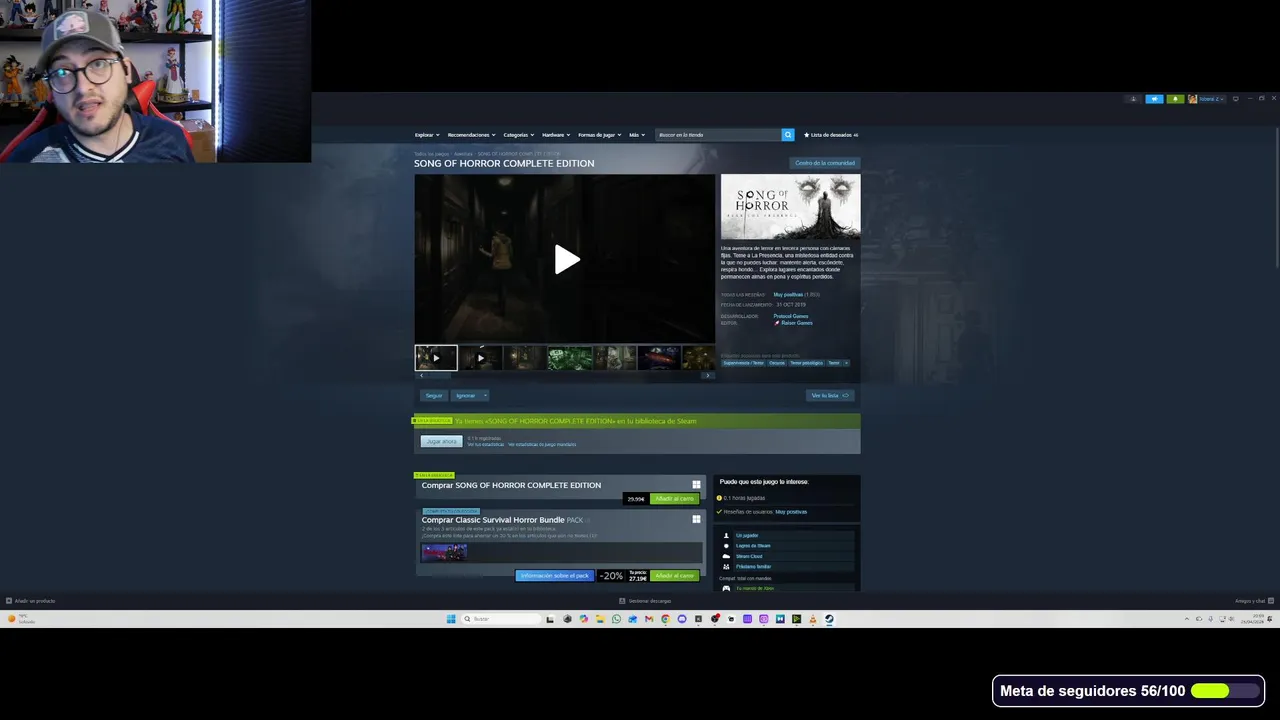The height and width of the screenshot is (720, 1280).
Task: Open the 'Formas de jugar' menu
Action: tap(599, 134)
